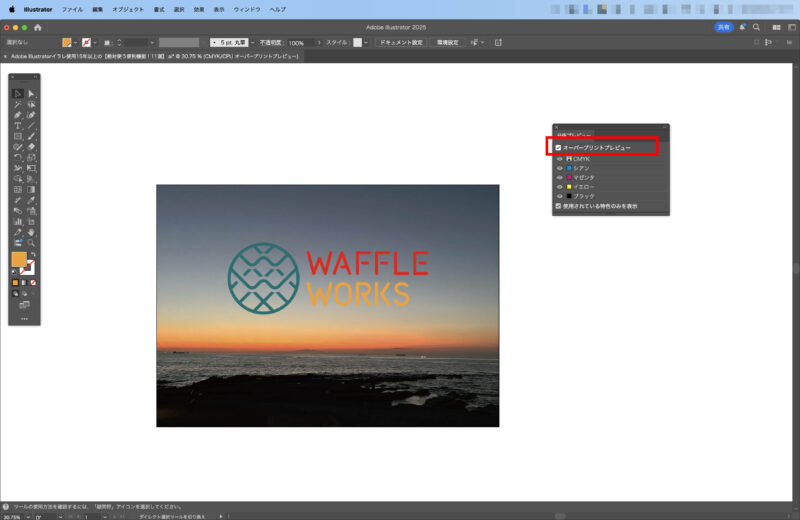Click the orange Fill color swatch
Viewport: 800px width, 520px height.
coord(18,259)
